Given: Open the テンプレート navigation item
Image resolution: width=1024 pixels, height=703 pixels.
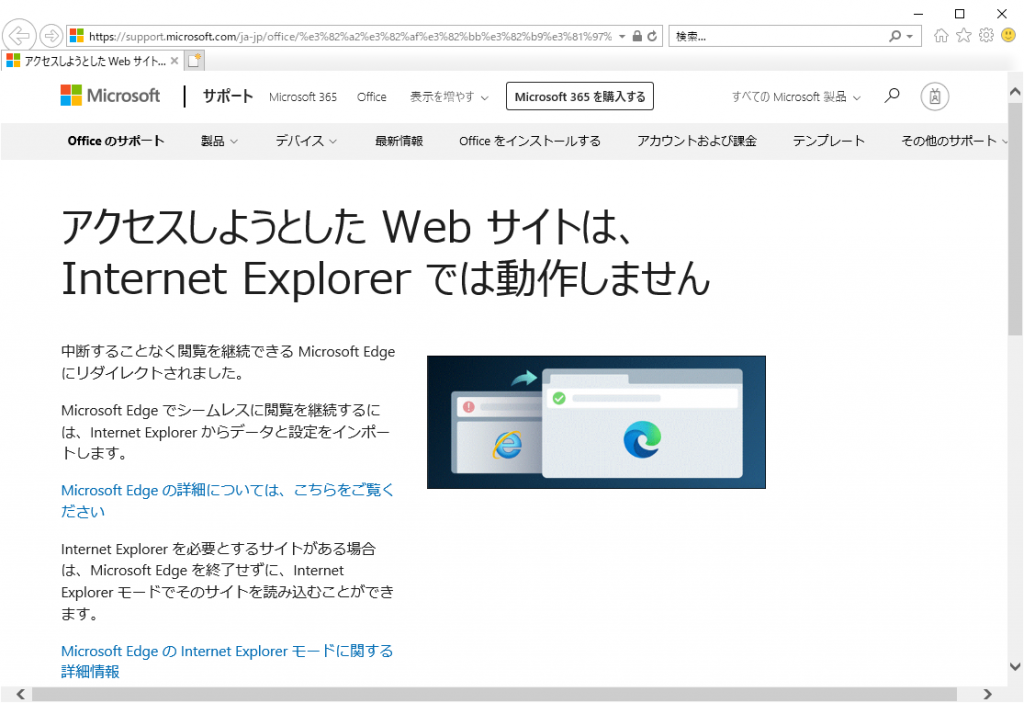Looking at the screenshot, I should (x=829, y=140).
